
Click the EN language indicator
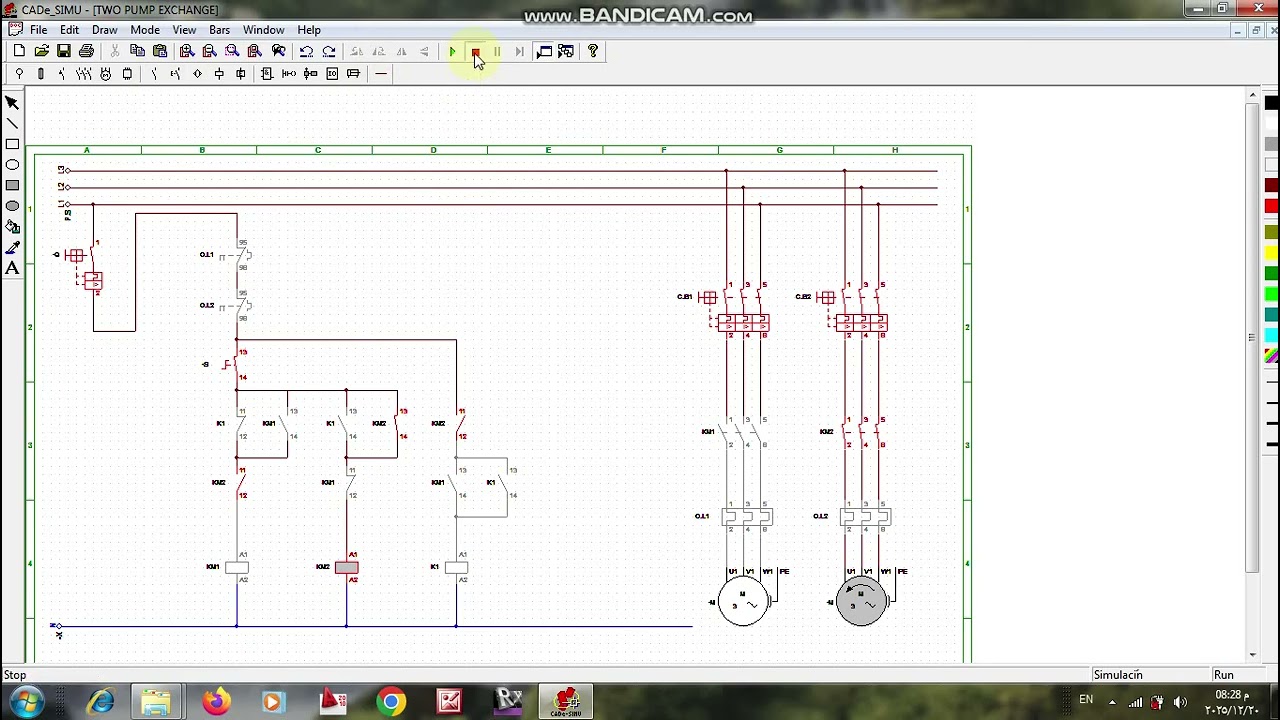(x=1086, y=699)
